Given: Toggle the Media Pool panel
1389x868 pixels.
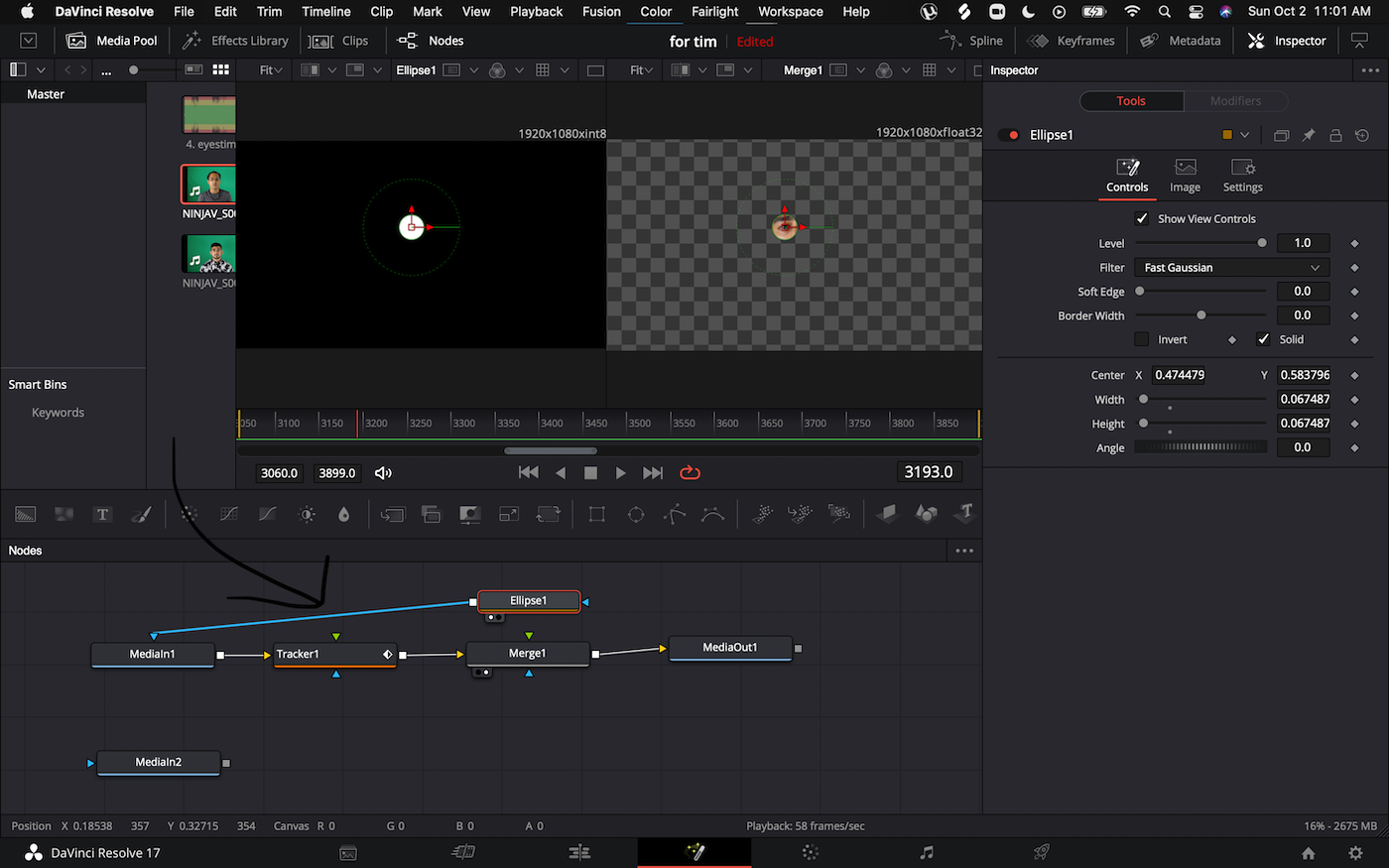Looking at the screenshot, I should point(112,41).
